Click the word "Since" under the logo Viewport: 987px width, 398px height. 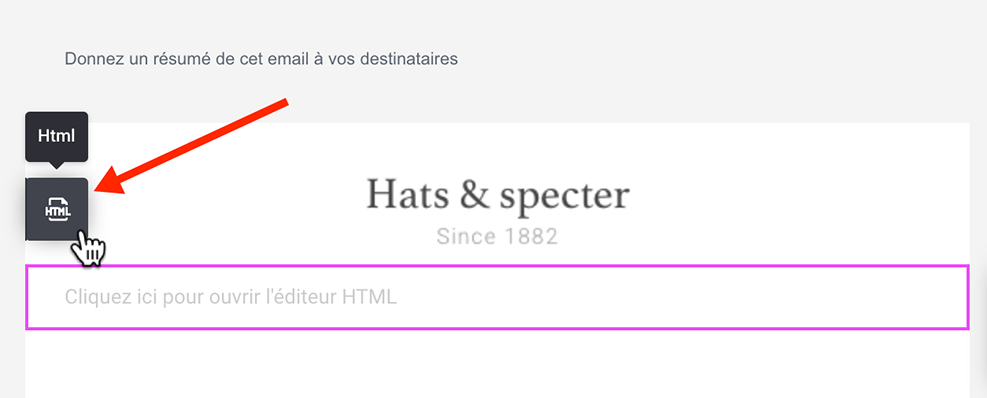[465, 237]
